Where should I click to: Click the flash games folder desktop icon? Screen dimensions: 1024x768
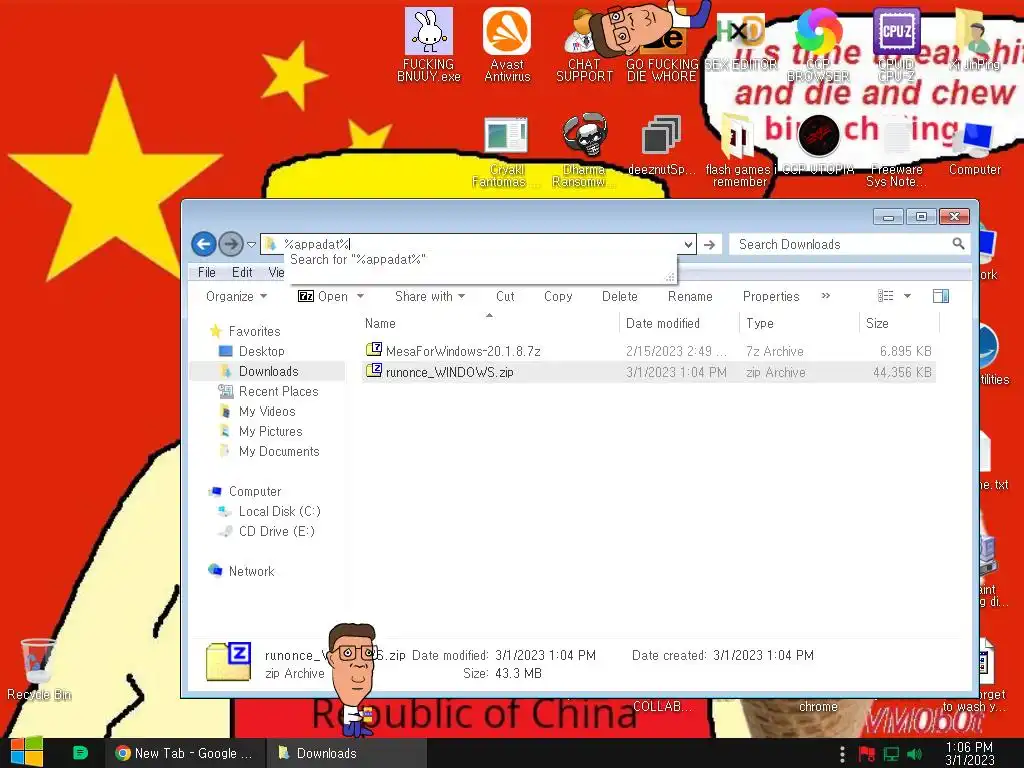coord(739,151)
